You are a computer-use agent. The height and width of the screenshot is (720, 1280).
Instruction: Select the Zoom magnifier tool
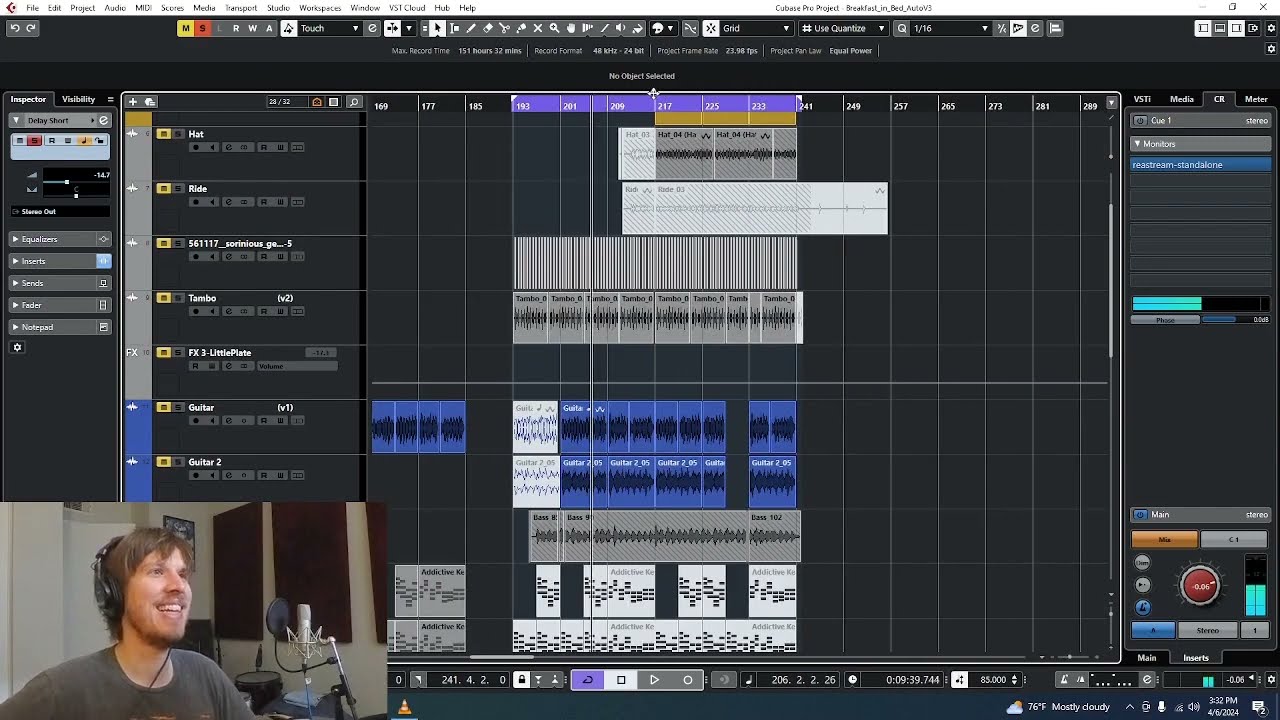[554, 28]
